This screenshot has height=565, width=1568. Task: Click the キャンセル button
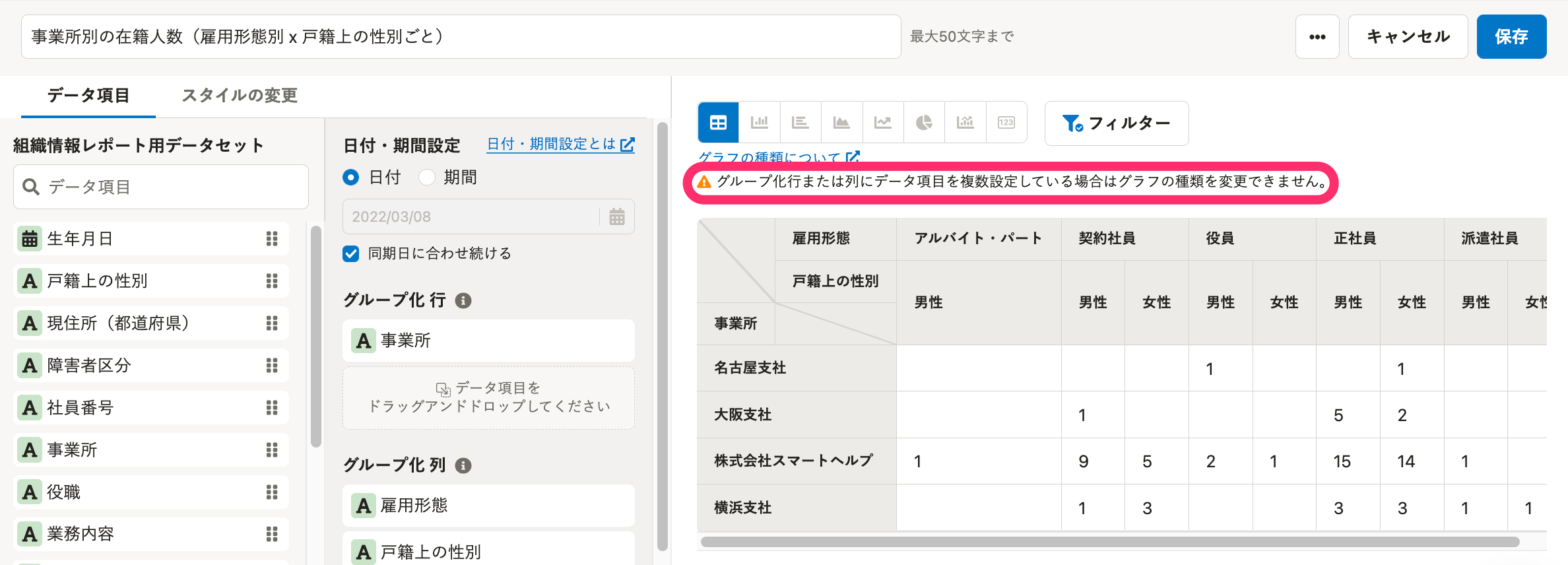1408,37
